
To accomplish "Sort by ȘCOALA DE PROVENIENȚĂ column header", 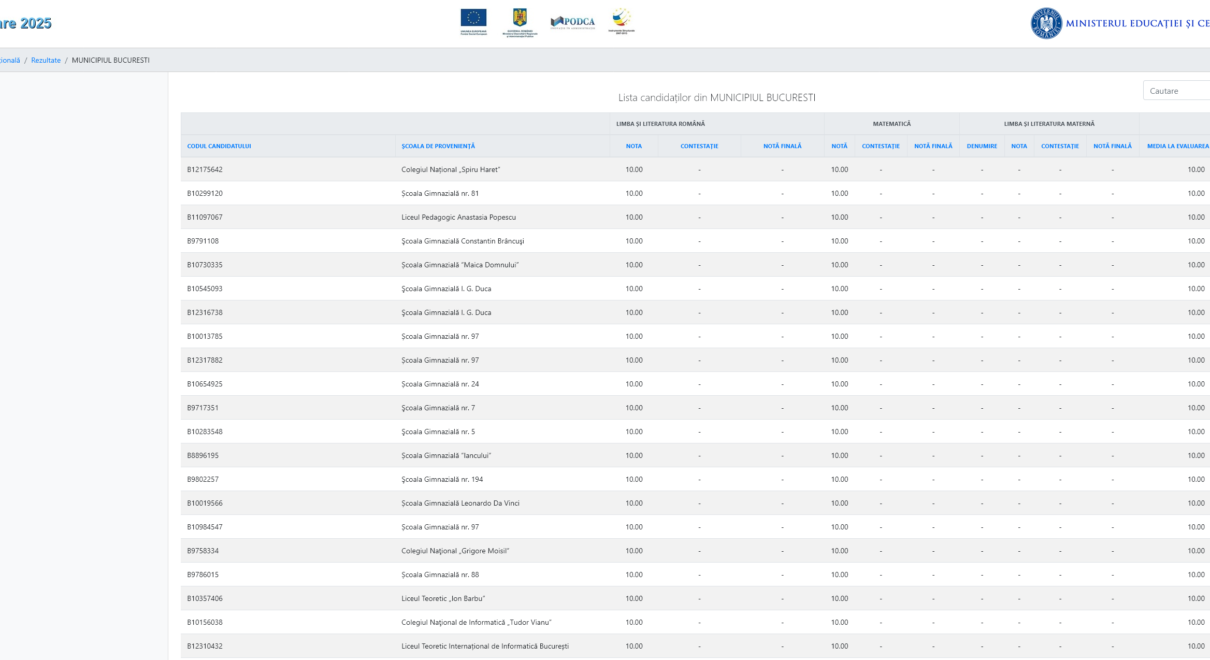I will (x=438, y=146).
